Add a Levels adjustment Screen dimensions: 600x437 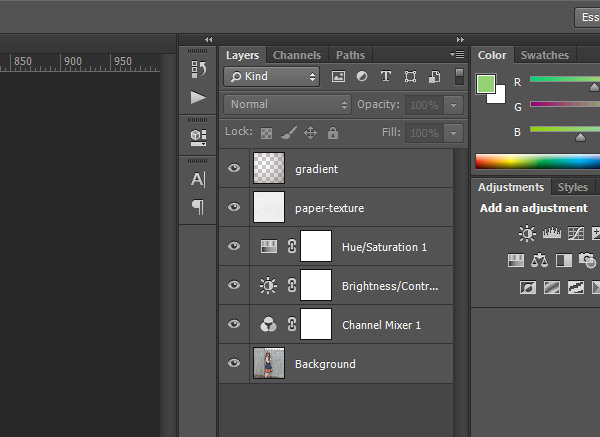(x=551, y=234)
